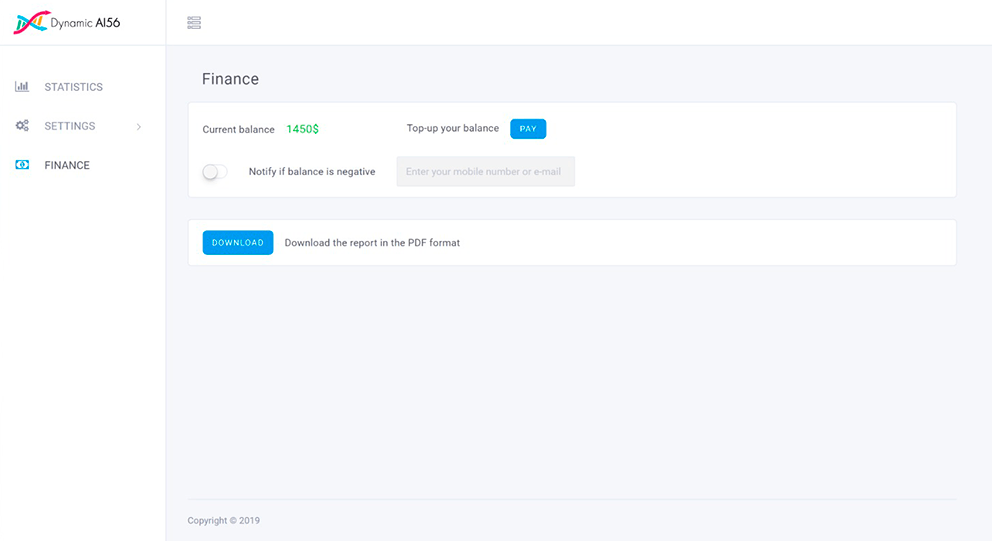Click the Dynamic AI56 logo icon
The height and width of the screenshot is (541, 992).
[x=30, y=22]
